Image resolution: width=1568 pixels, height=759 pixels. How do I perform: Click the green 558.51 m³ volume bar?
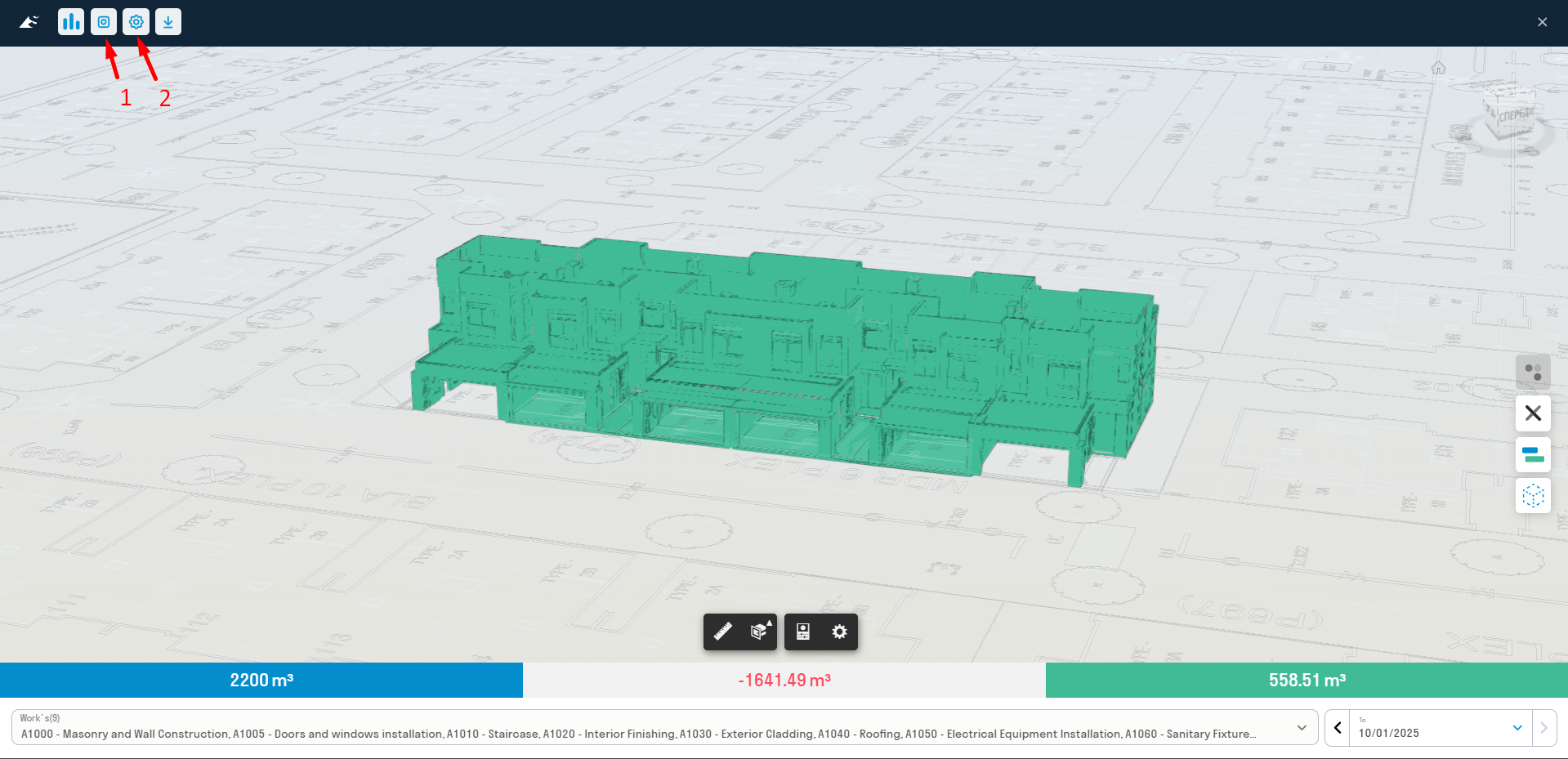pyautogui.click(x=1307, y=680)
